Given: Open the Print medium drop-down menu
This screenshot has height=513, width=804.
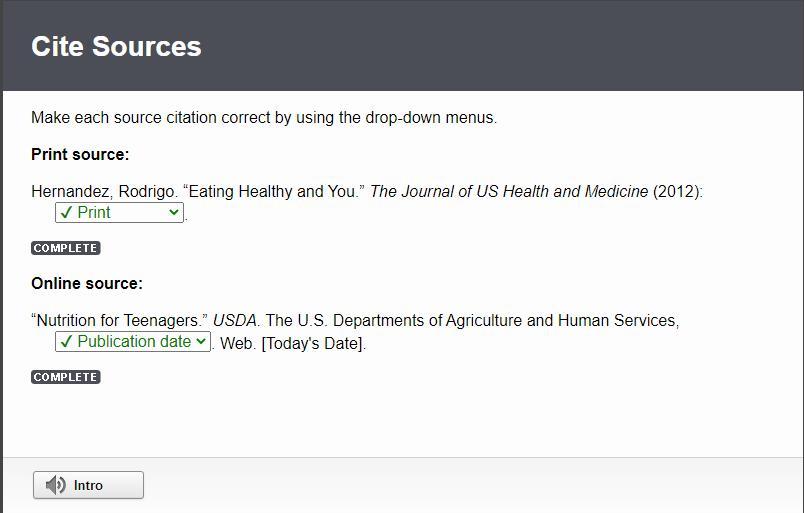Looking at the screenshot, I should click(119, 212).
